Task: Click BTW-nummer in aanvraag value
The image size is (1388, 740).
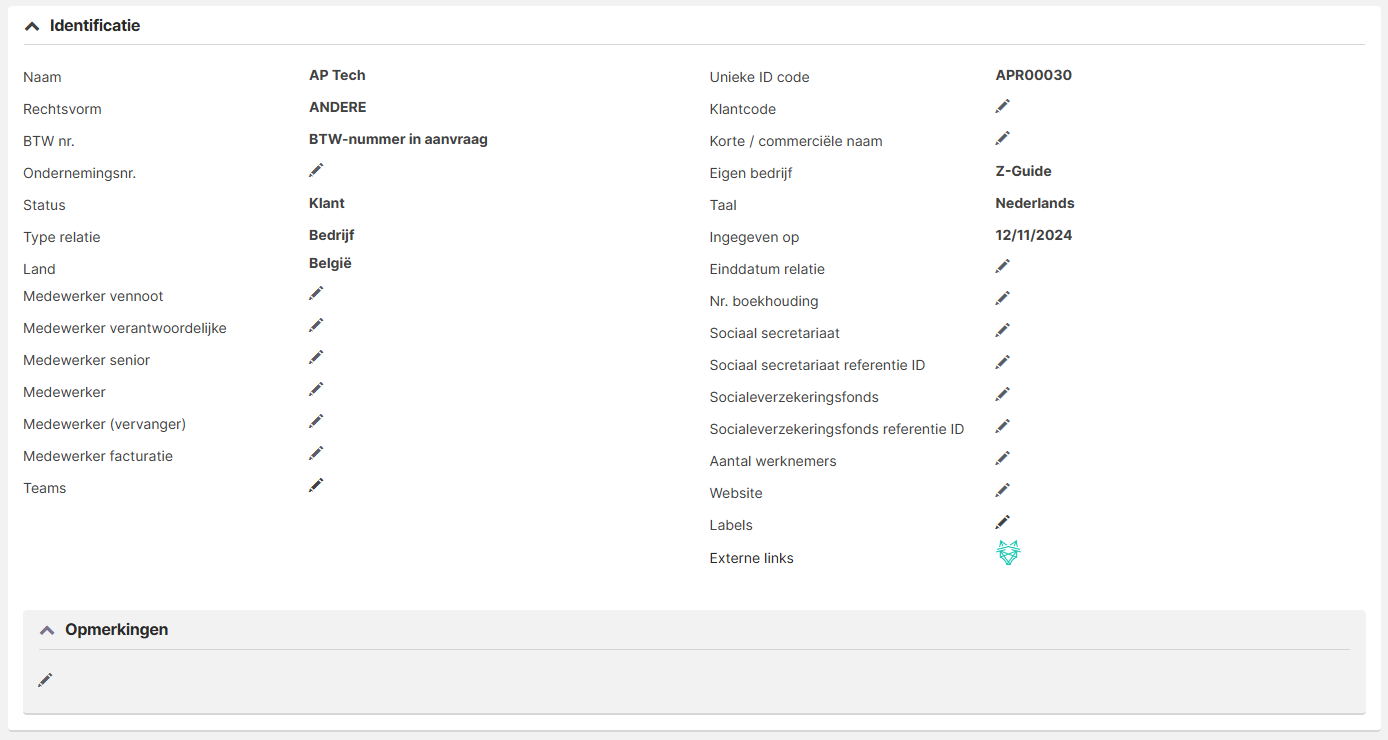Action: click(398, 139)
